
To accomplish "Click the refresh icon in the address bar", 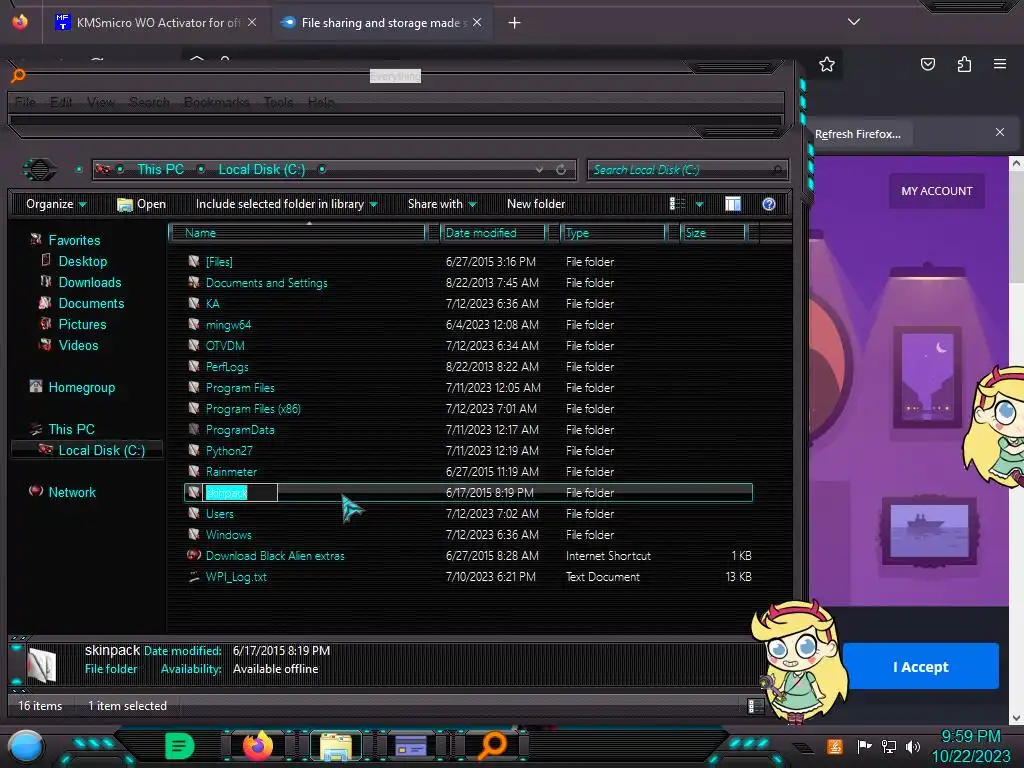I will pos(561,170).
